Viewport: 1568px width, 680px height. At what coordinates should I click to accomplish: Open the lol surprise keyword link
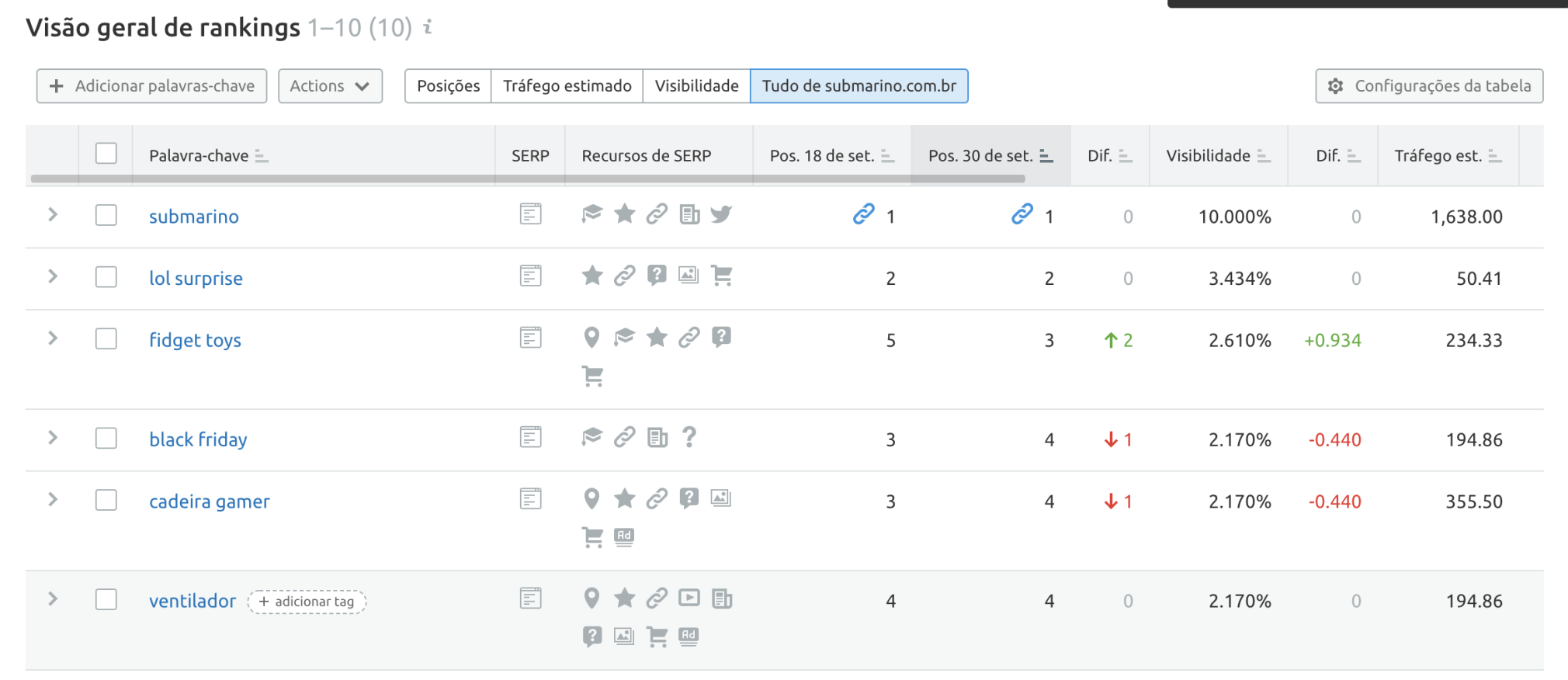click(196, 279)
